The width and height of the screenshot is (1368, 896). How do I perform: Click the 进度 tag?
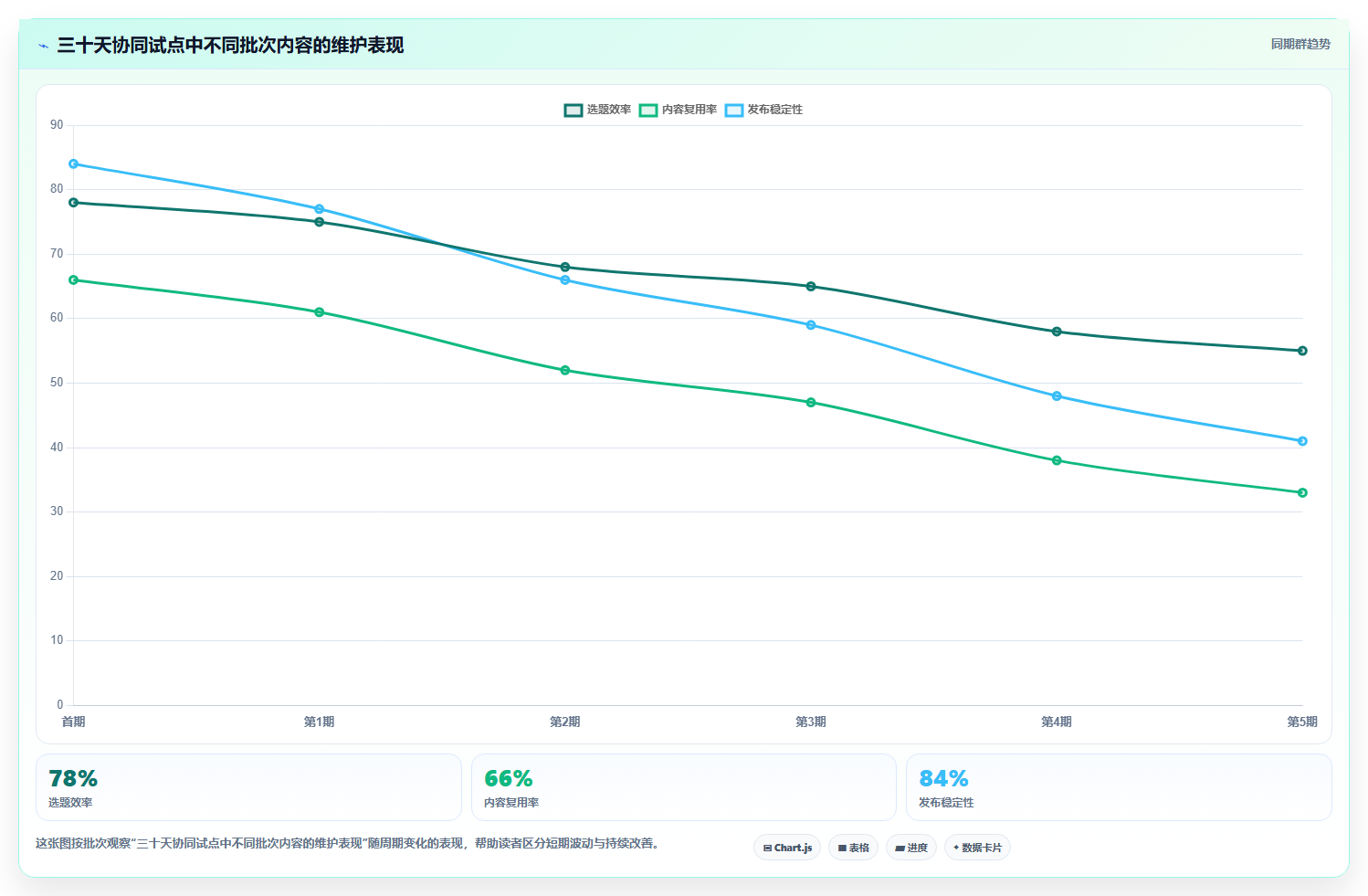911,848
